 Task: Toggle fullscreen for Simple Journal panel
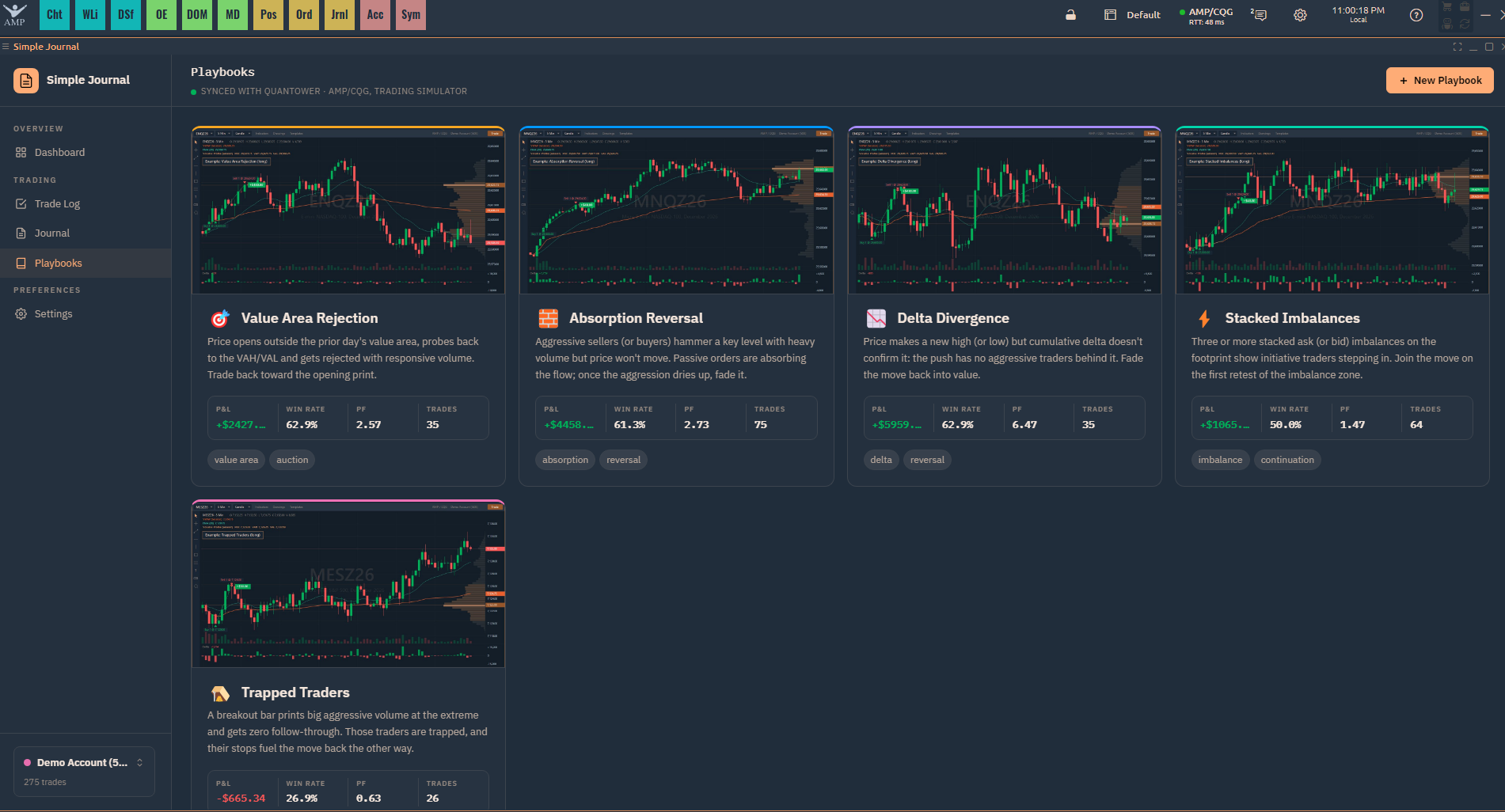tap(1457, 47)
